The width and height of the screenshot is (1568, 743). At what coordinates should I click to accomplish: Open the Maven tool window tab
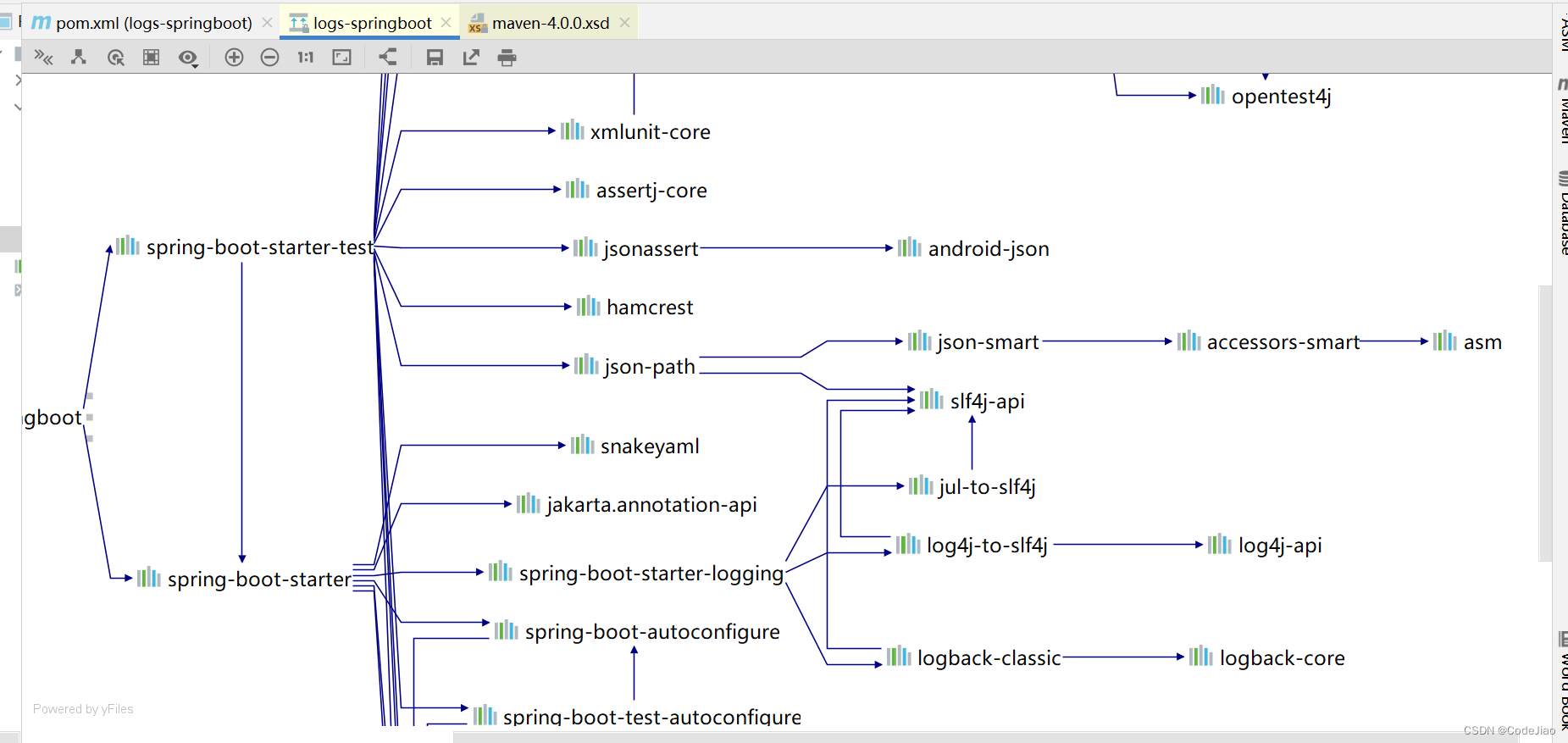pos(1562,111)
